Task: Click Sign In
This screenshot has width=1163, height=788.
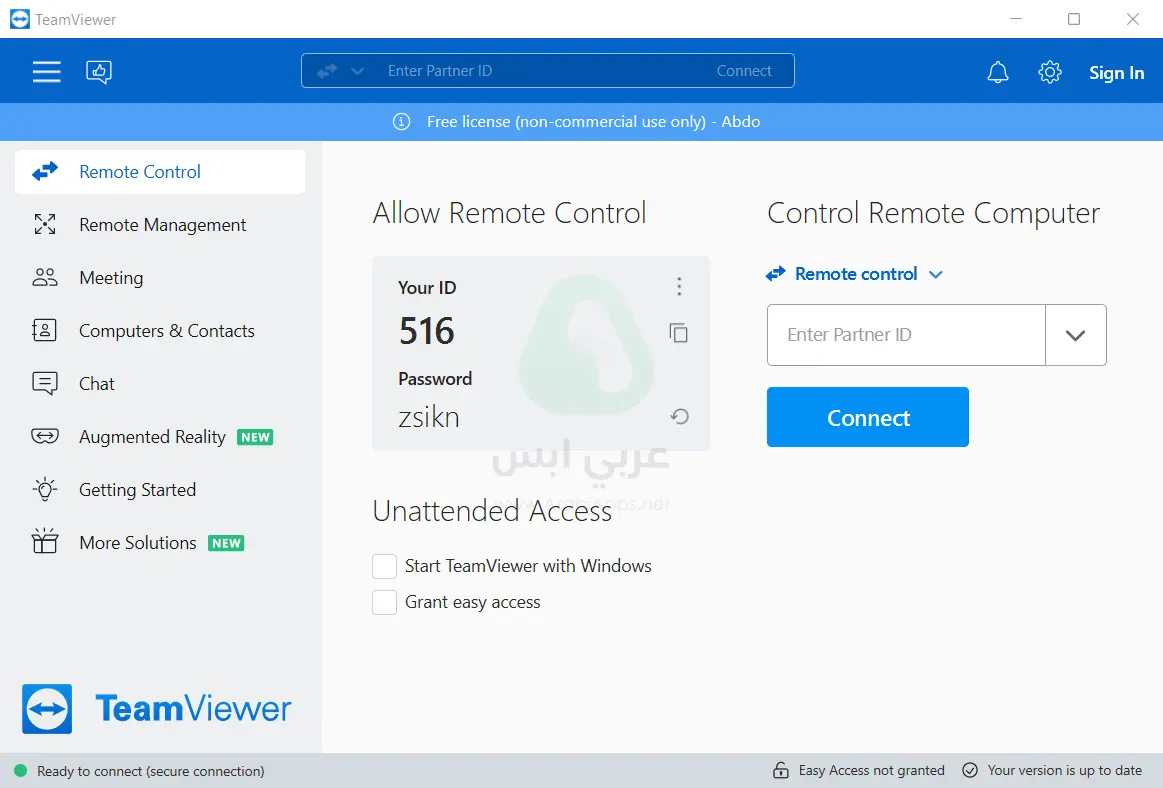Action: pos(1116,72)
